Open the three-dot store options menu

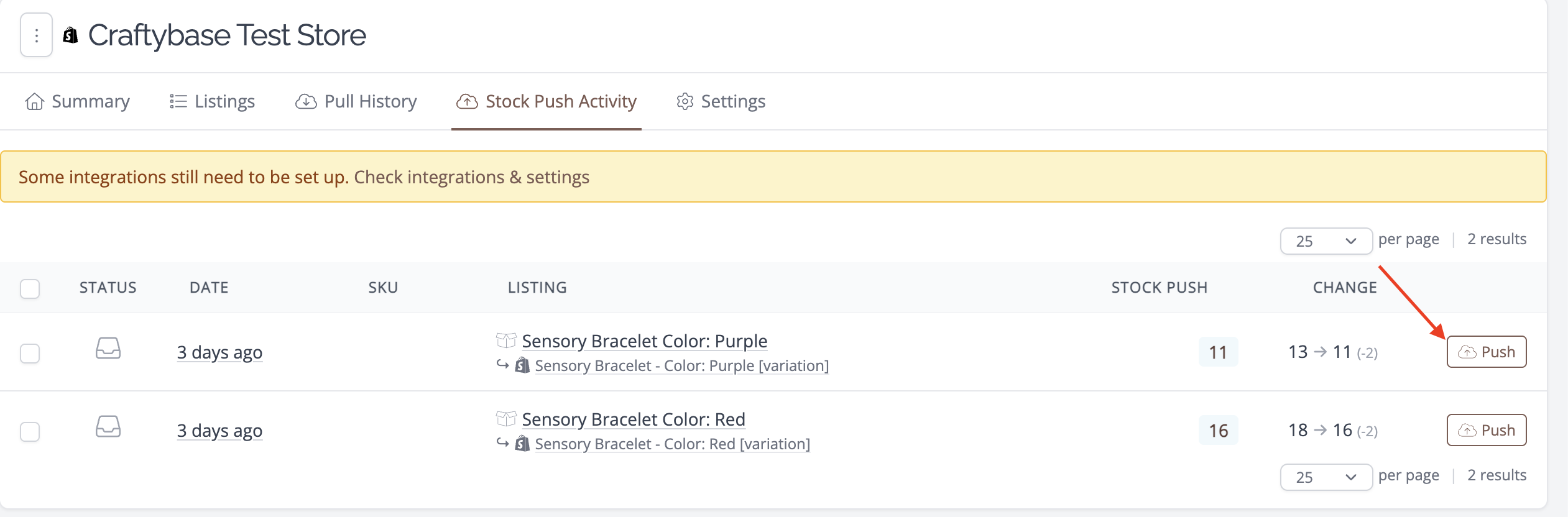(36, 35)
